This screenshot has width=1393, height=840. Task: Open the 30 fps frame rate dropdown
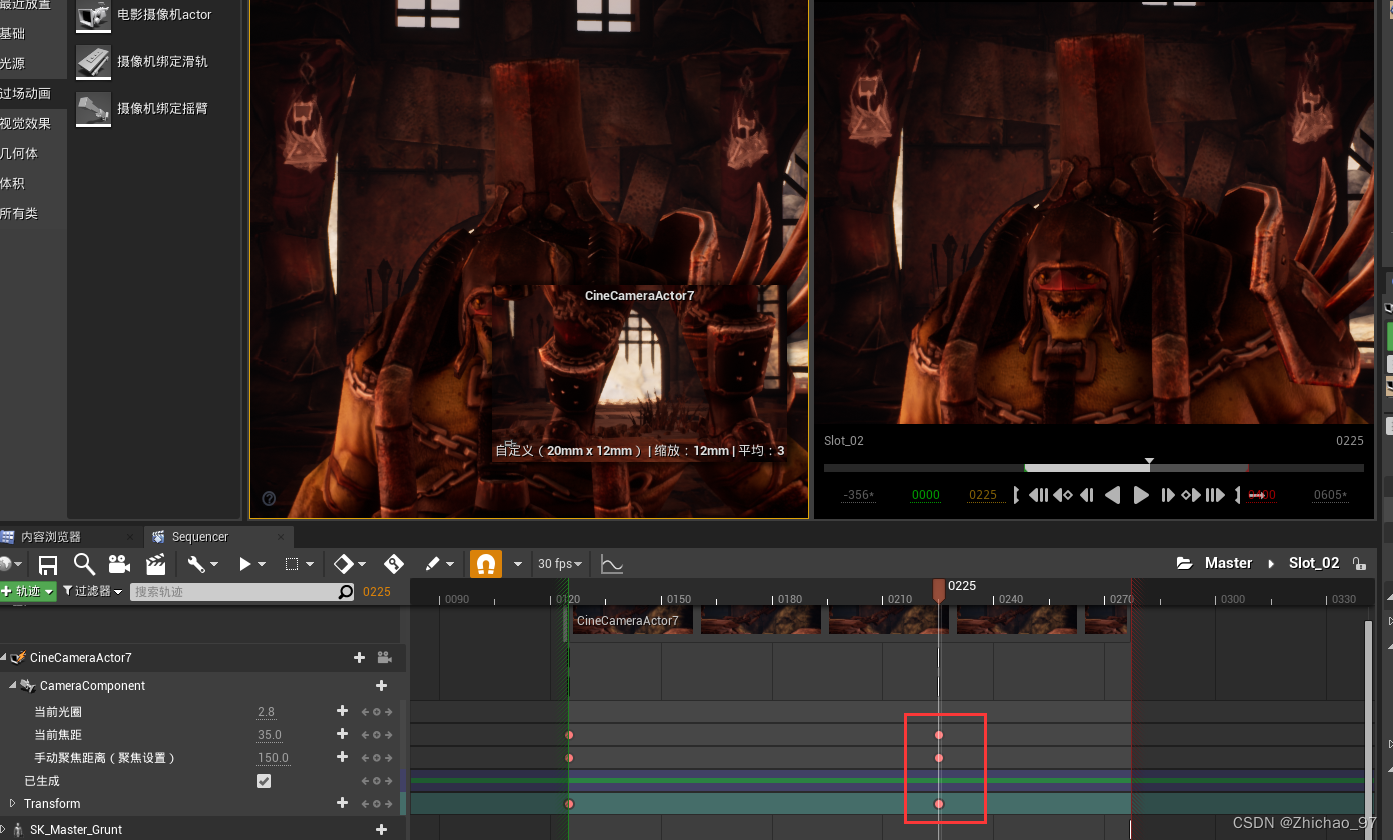point(560,564)
